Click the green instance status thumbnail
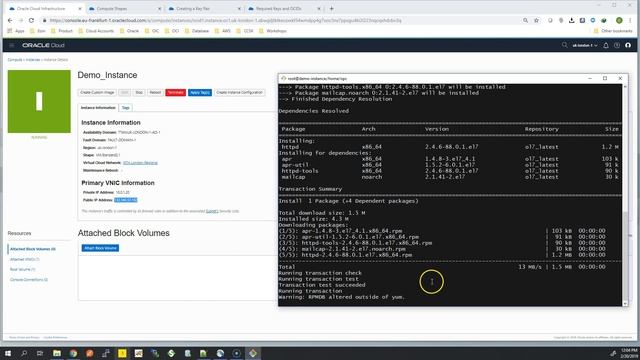The image size is (640, 360). (x=39, y=101)
